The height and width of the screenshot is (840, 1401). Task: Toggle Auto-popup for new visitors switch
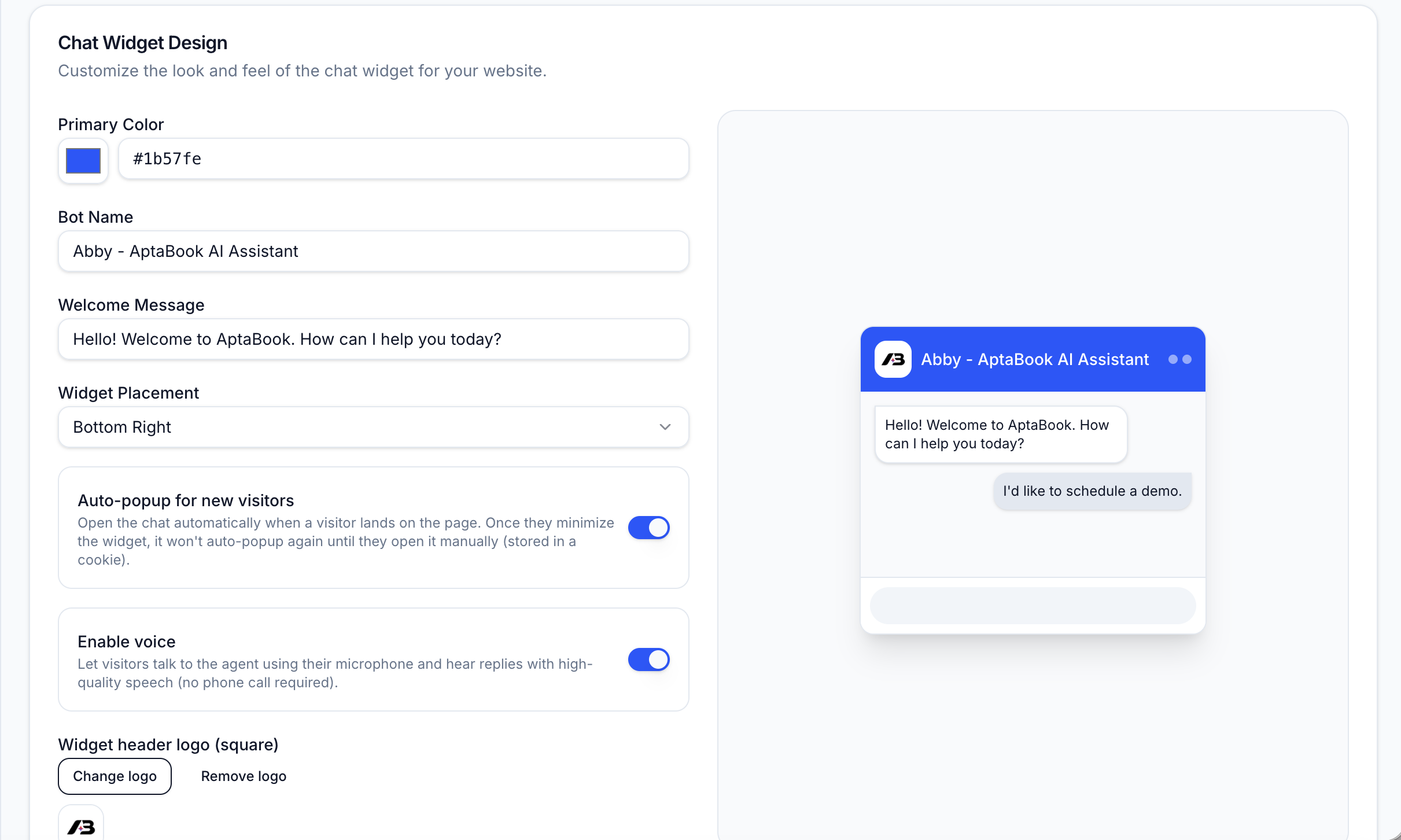648,528
